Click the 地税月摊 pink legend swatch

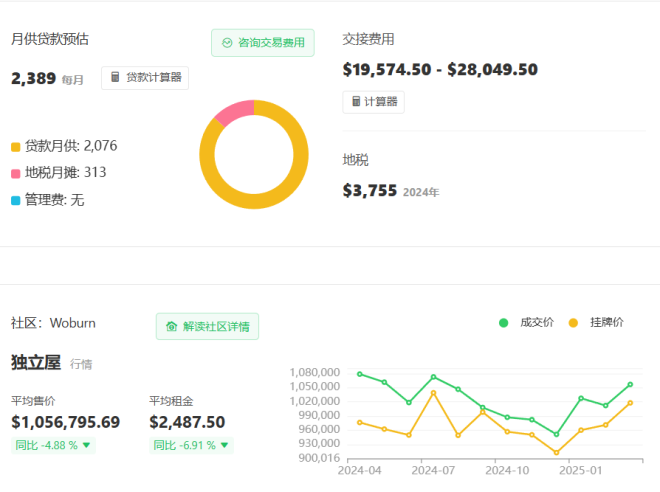16,174
